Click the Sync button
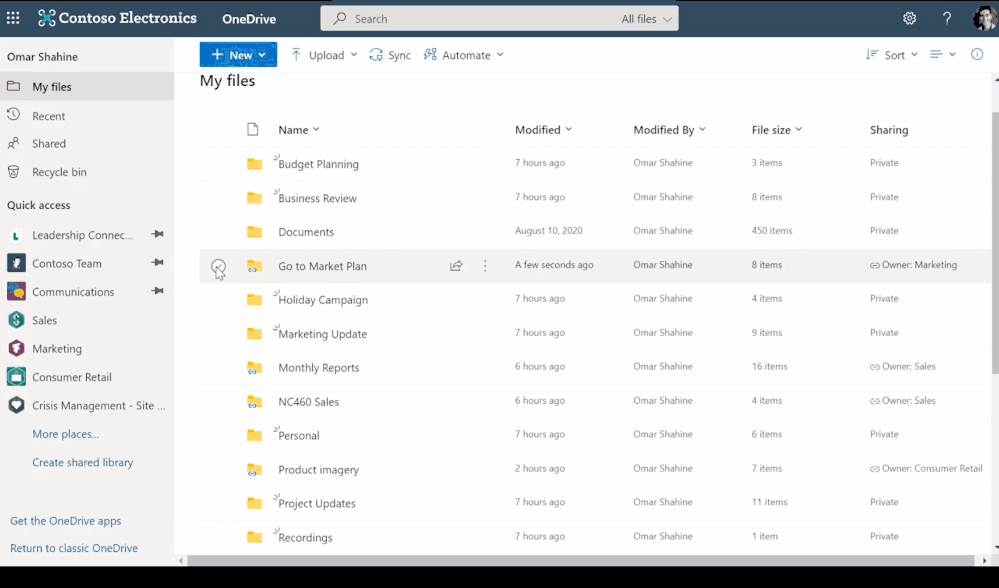Screen dimensions: 999x588 391,55
